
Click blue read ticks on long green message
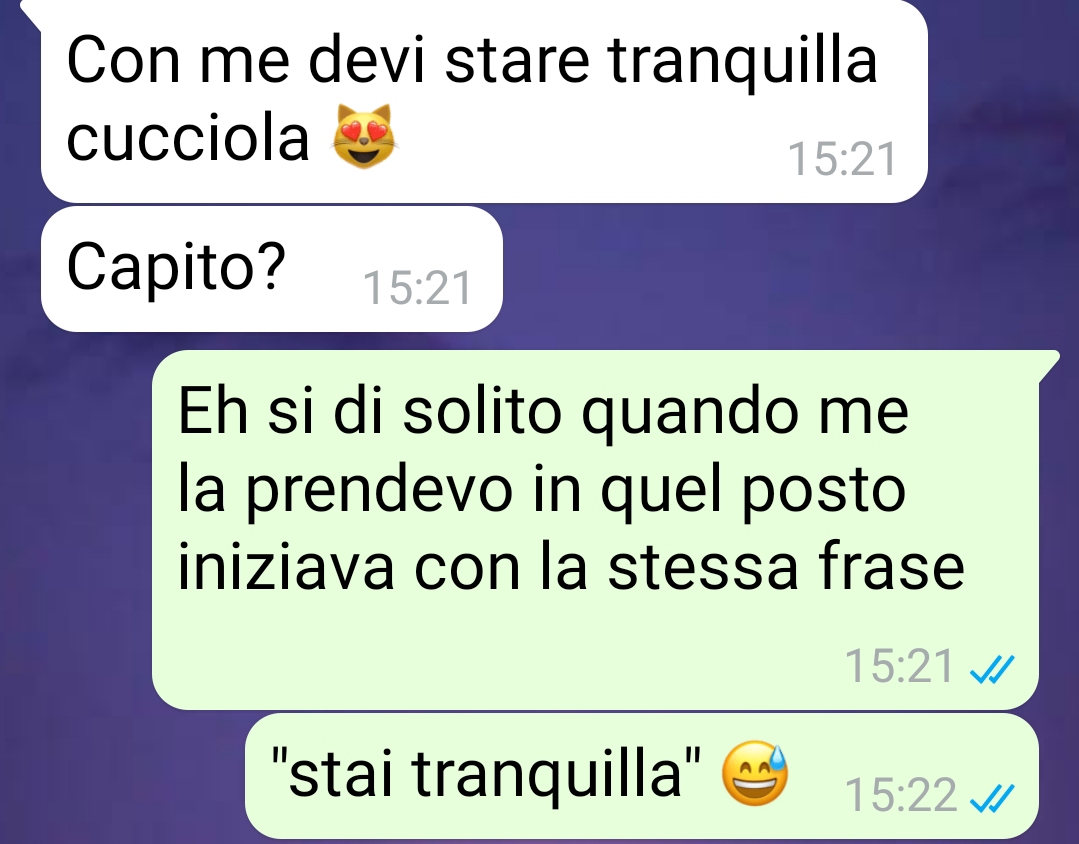point(992,669)
